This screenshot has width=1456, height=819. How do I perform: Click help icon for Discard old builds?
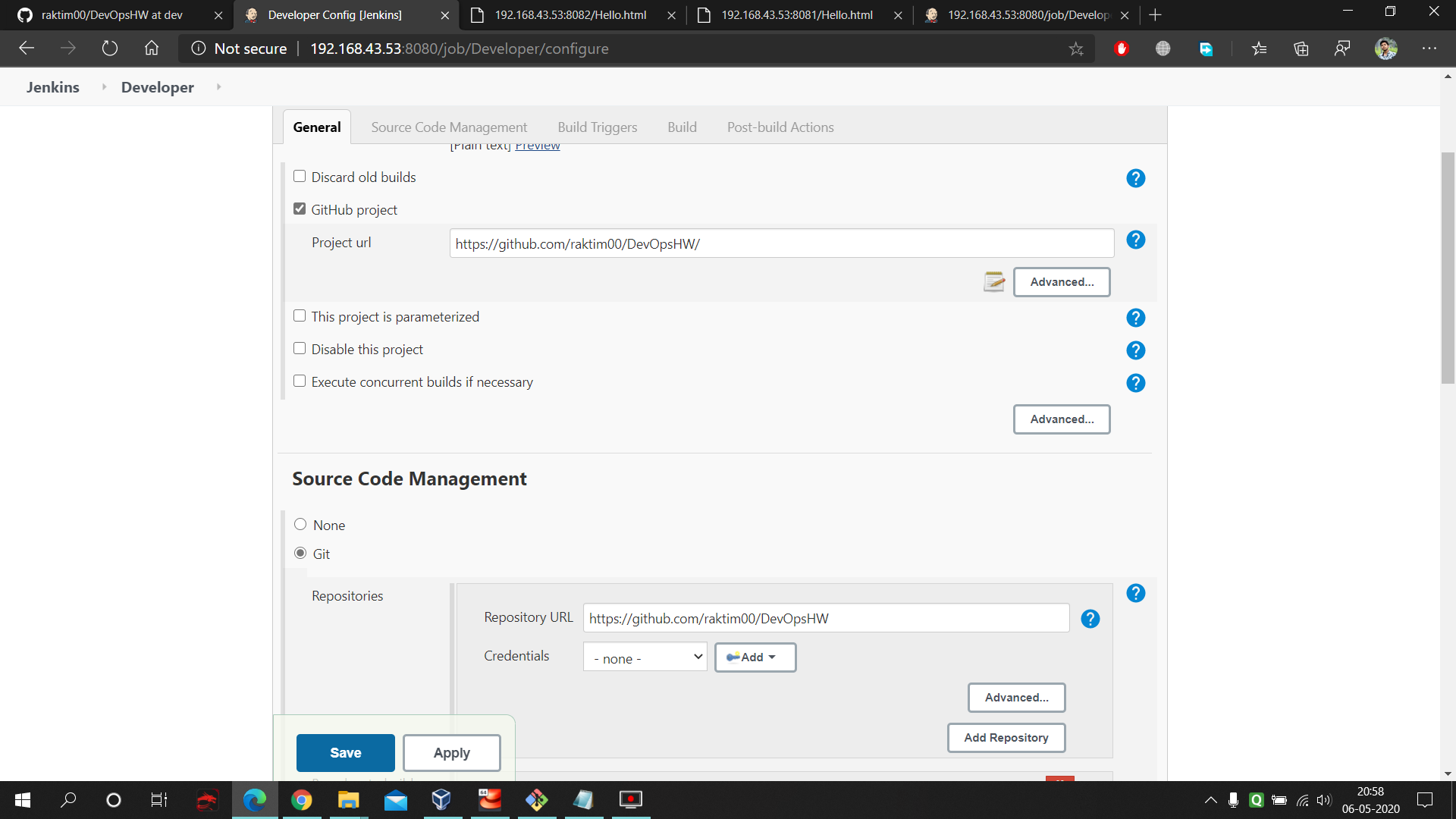[x=1135, y=178]
